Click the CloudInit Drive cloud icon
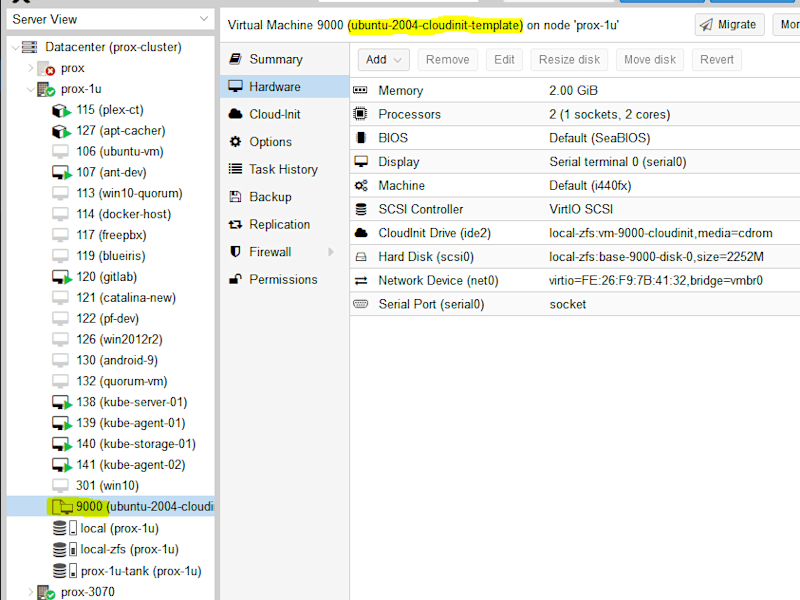The image size is (800, 600). point(361,233)
